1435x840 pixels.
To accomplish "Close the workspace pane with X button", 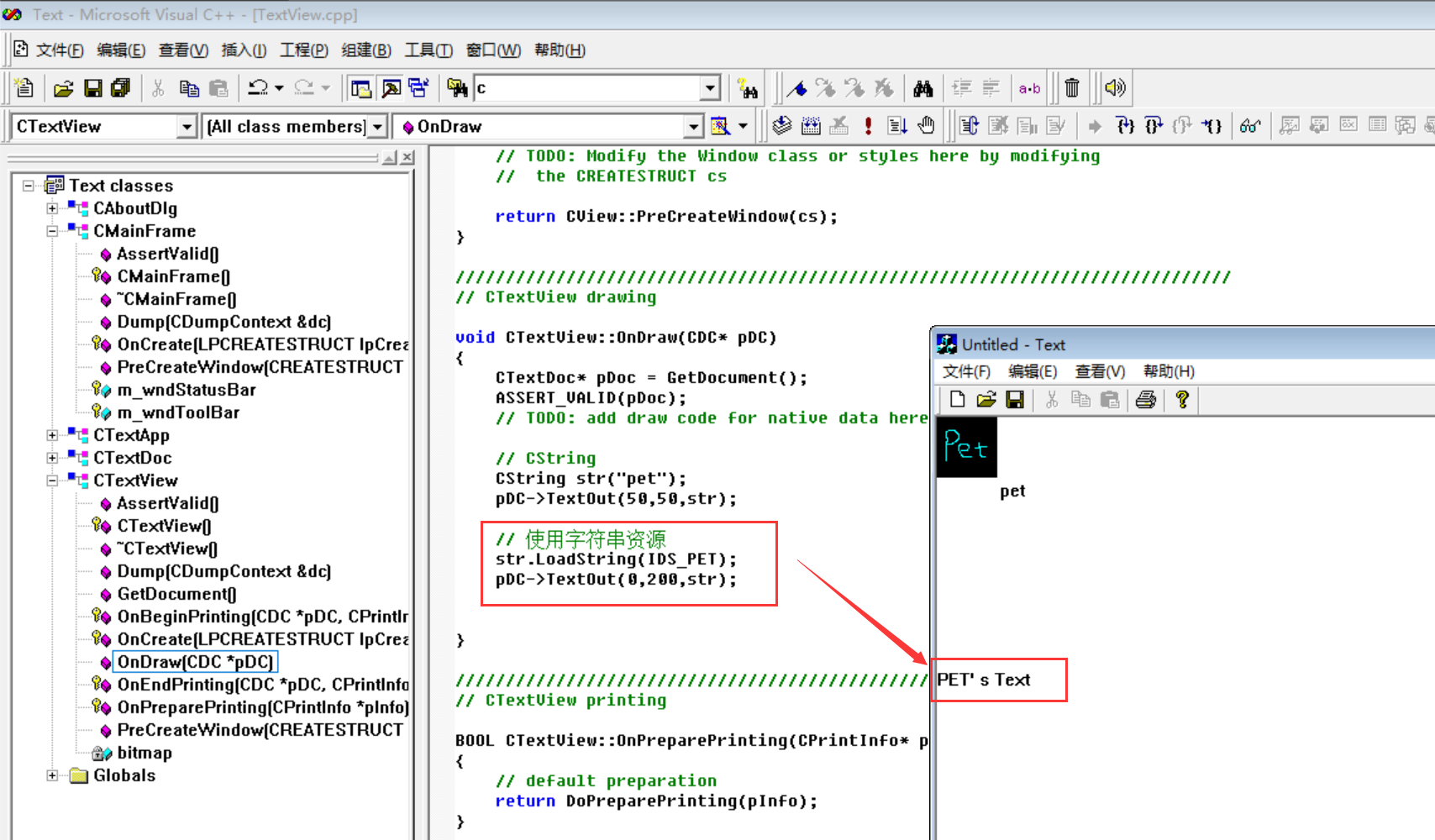I will (x=407, y=157).
